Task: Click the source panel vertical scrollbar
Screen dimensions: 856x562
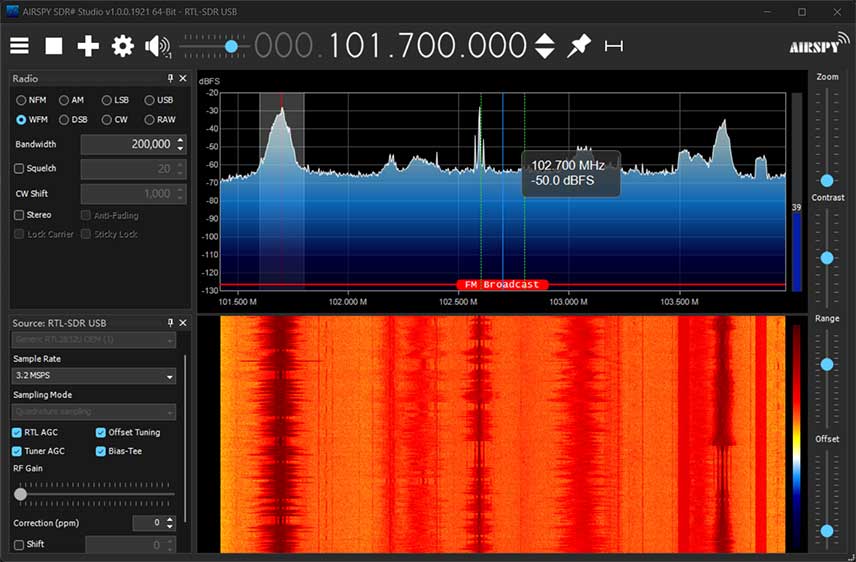Action: tap(185, 438)
